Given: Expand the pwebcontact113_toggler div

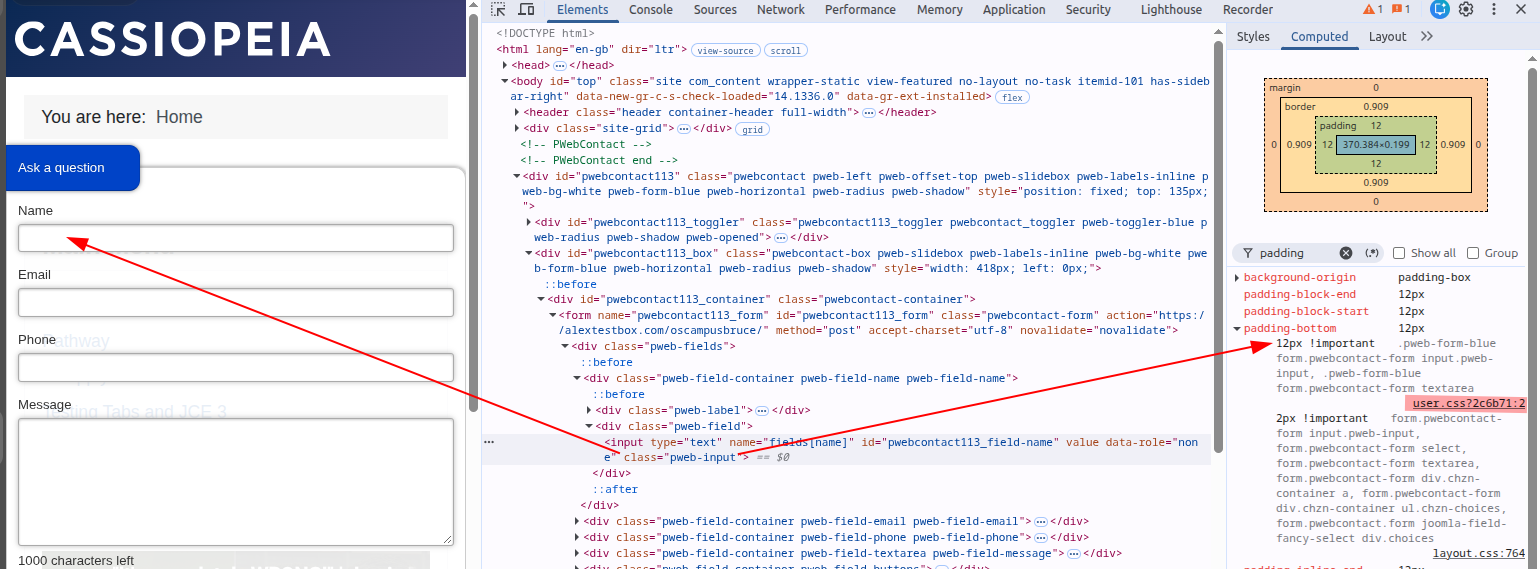Looking at the screenshot, I should pyautogui.click(x=528, y=222).
